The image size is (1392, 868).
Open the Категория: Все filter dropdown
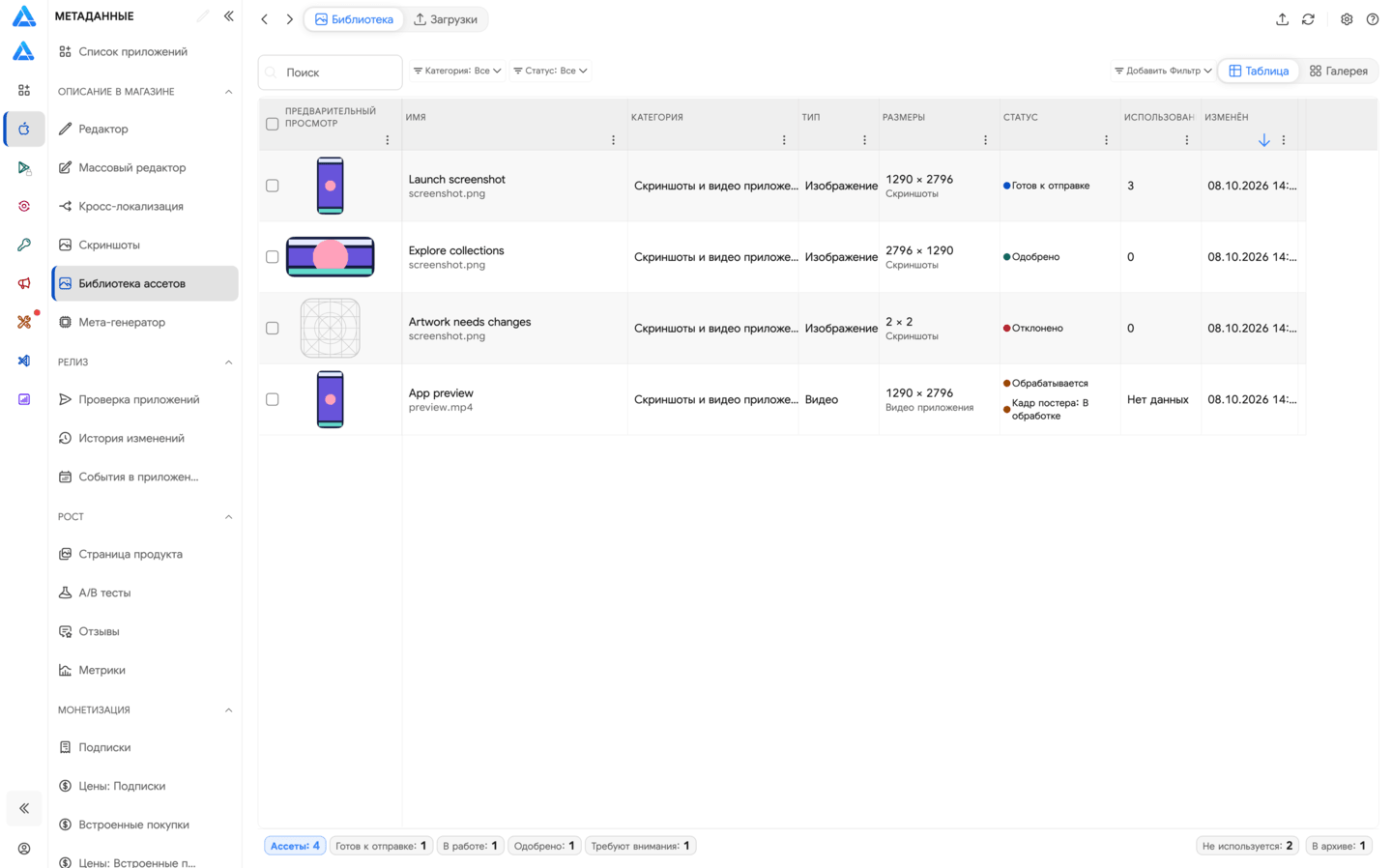click(x=457, y=71)
